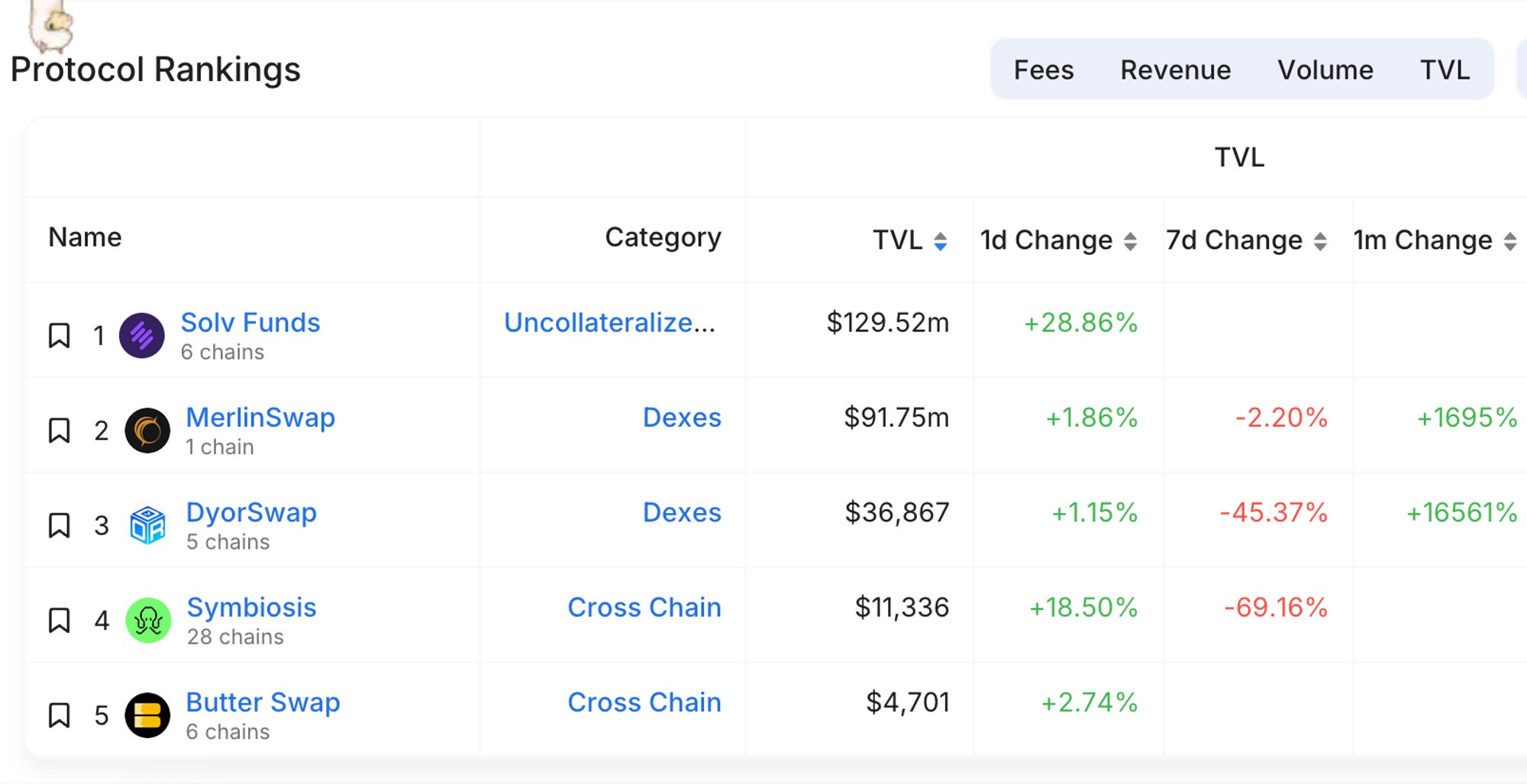
Task: Open Cross Chain category for Butter Swap
Action: tap(644, 702)
